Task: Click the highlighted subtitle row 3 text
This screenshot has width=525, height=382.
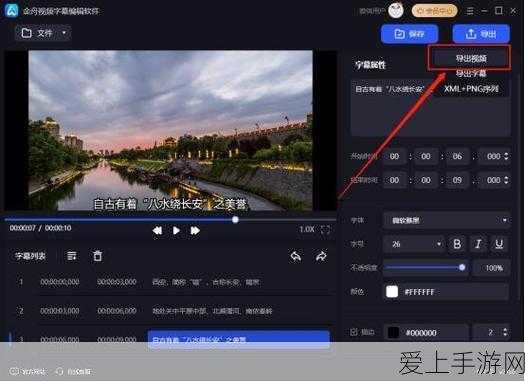Action: tap(238, 339)
